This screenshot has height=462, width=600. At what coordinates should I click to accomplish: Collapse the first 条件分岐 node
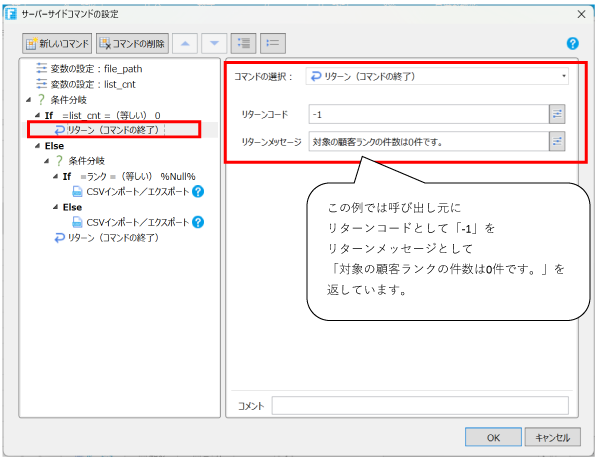(29, 100)
